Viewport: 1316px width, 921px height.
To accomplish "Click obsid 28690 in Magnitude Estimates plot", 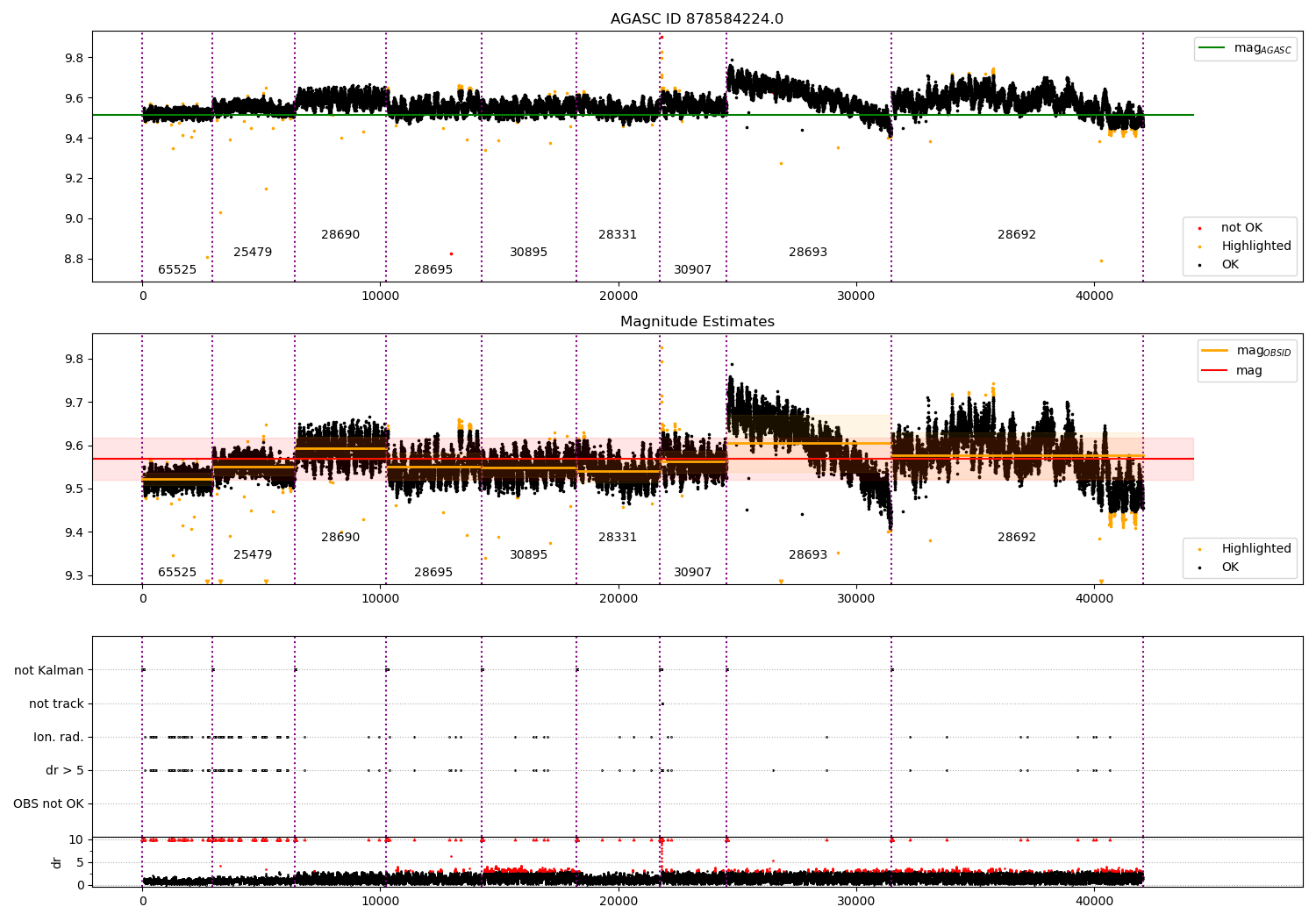I will tap(340, 538).
